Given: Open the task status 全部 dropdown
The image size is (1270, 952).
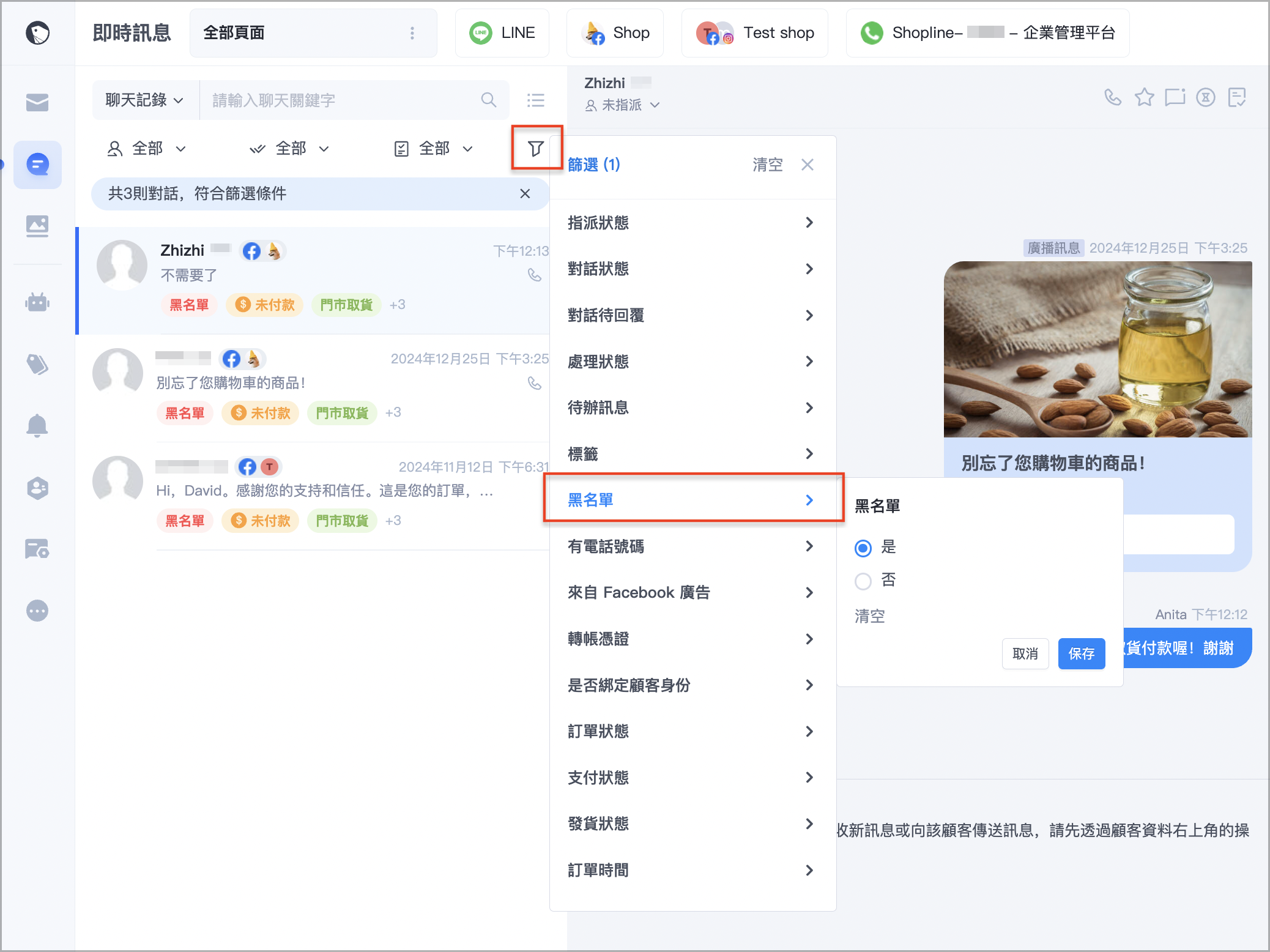Looking at the screenshot, I should click(x=434, y=149).
